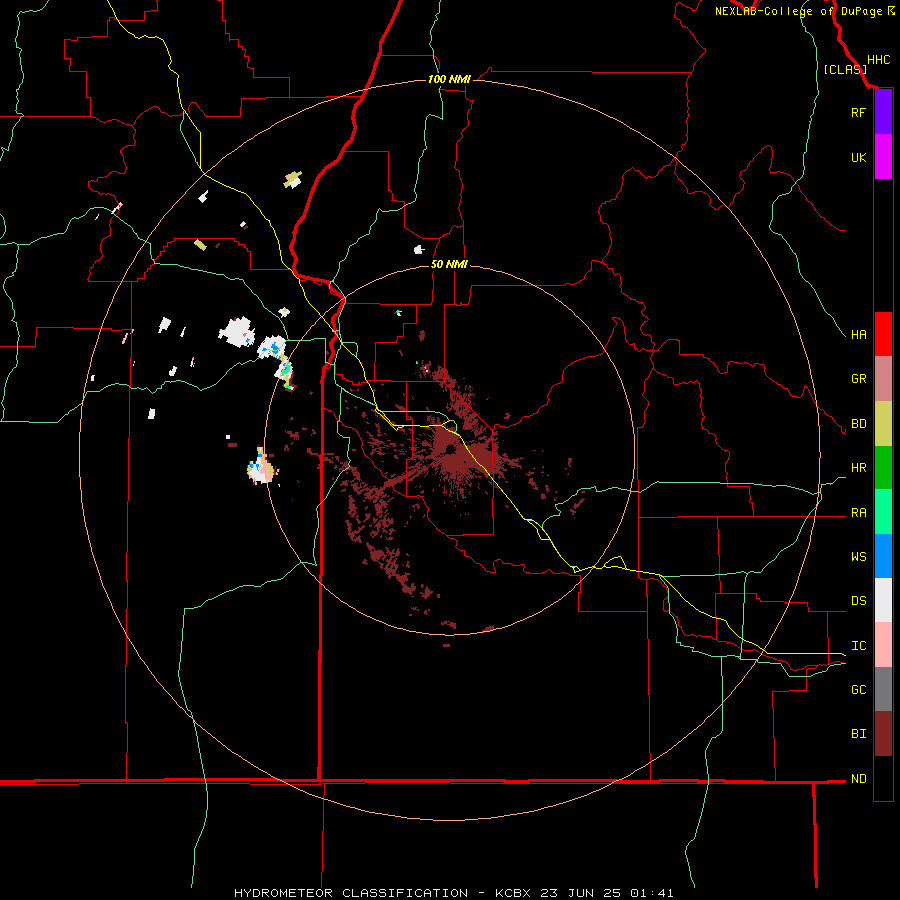Click the GR salmon legend swatch
Image resolution: width=900 pixels, height=900 pixels.
883,378
